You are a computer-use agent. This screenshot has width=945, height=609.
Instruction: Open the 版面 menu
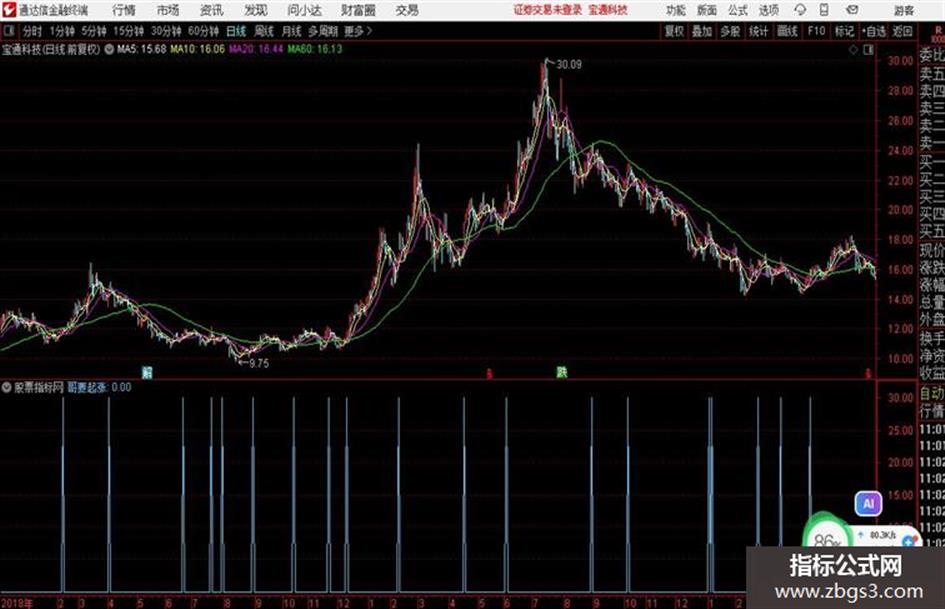tap(707, 10)
